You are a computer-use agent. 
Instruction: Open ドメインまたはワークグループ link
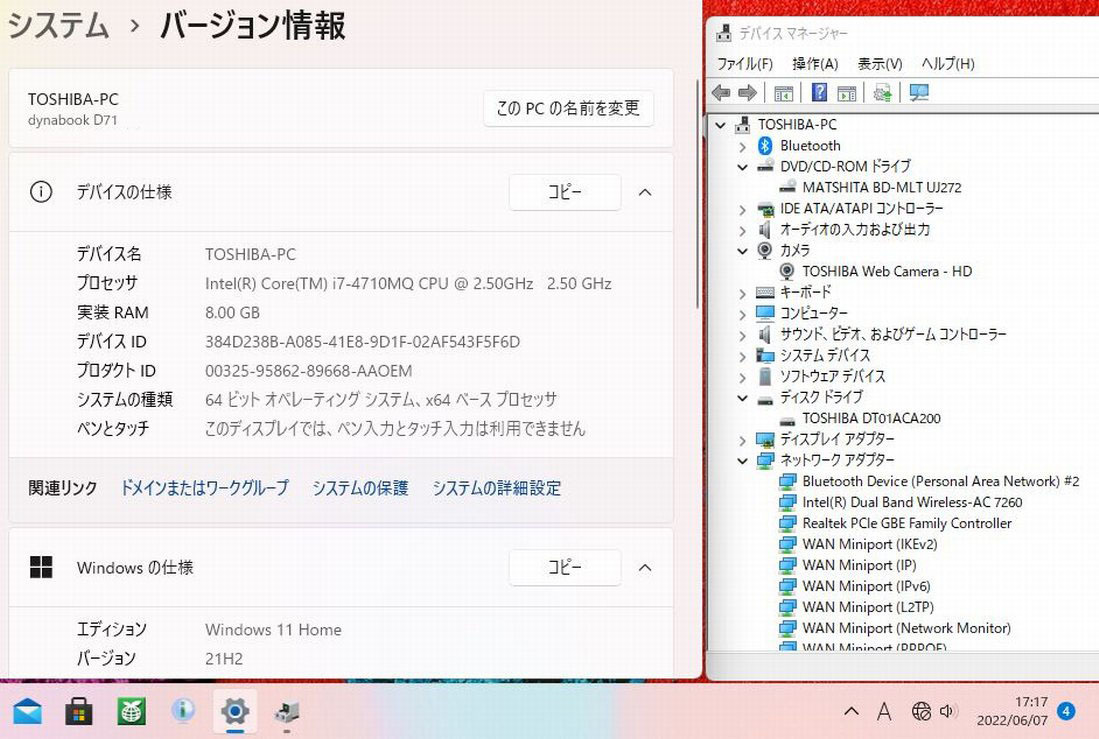[205, 488]
